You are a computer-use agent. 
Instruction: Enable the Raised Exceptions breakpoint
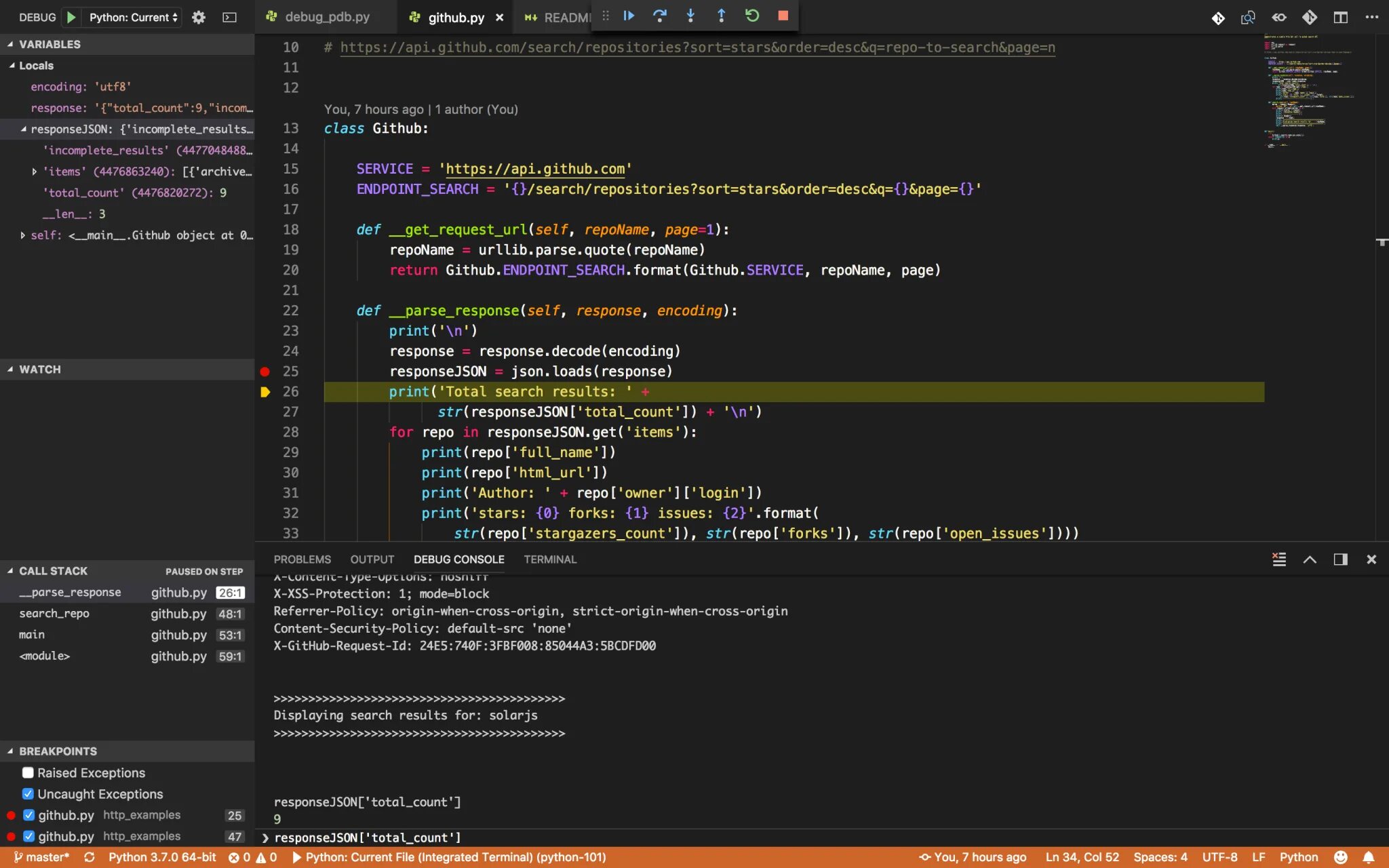(x=28, y=772)
